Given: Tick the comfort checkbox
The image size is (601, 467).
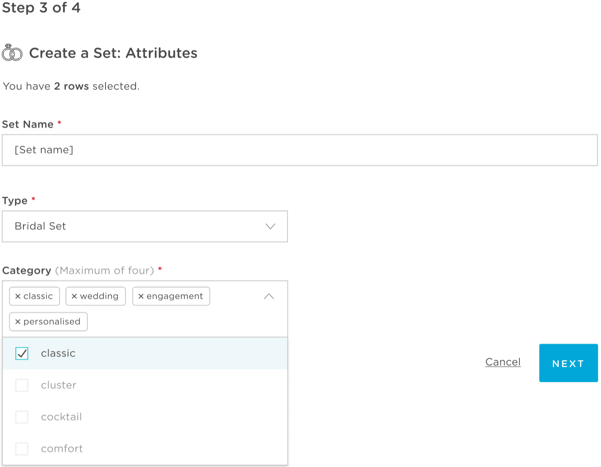Looking at the screenshot, I should (x=22, y=449).
